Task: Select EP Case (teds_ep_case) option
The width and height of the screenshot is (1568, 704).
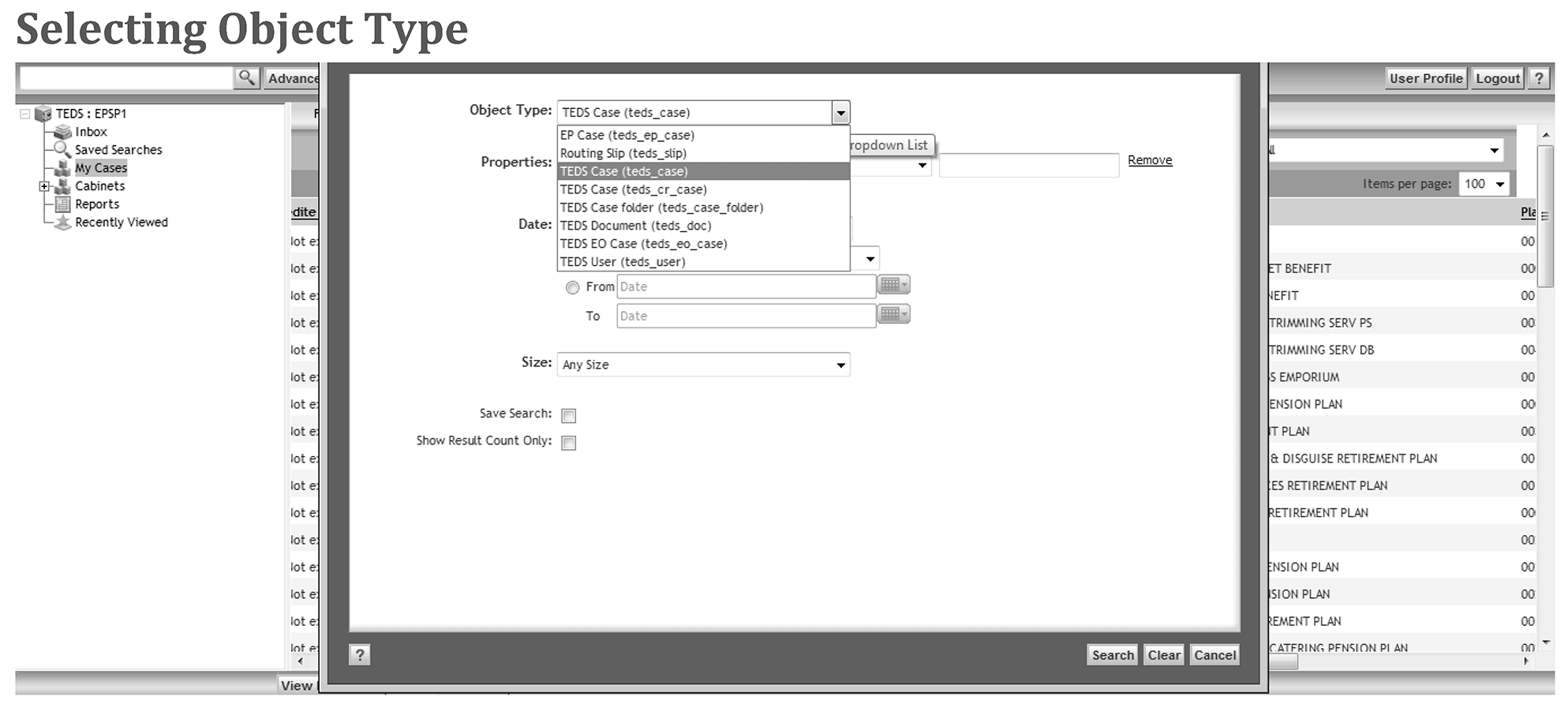Action: tap(627, 135)
